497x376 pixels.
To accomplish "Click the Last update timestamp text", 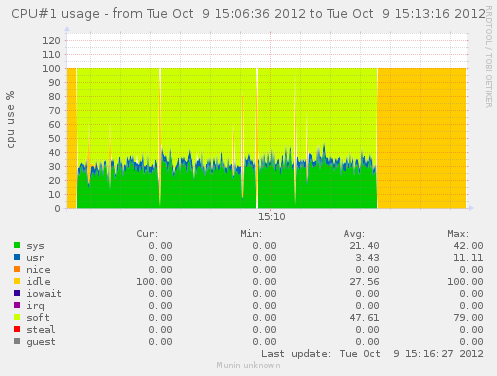I will click(x=372, y=354).
